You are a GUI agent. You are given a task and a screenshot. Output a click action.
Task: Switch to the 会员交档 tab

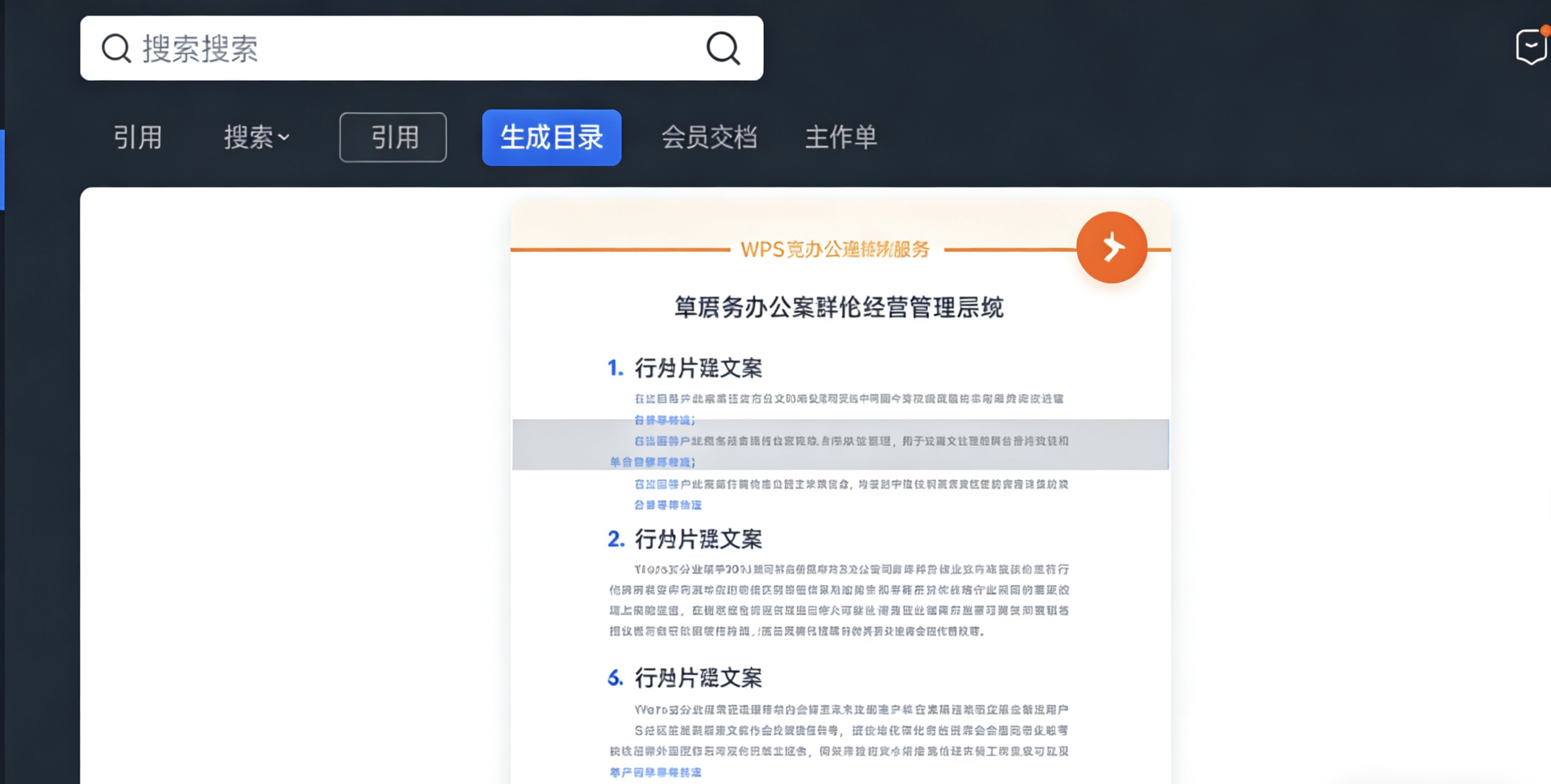click(710, 137)
